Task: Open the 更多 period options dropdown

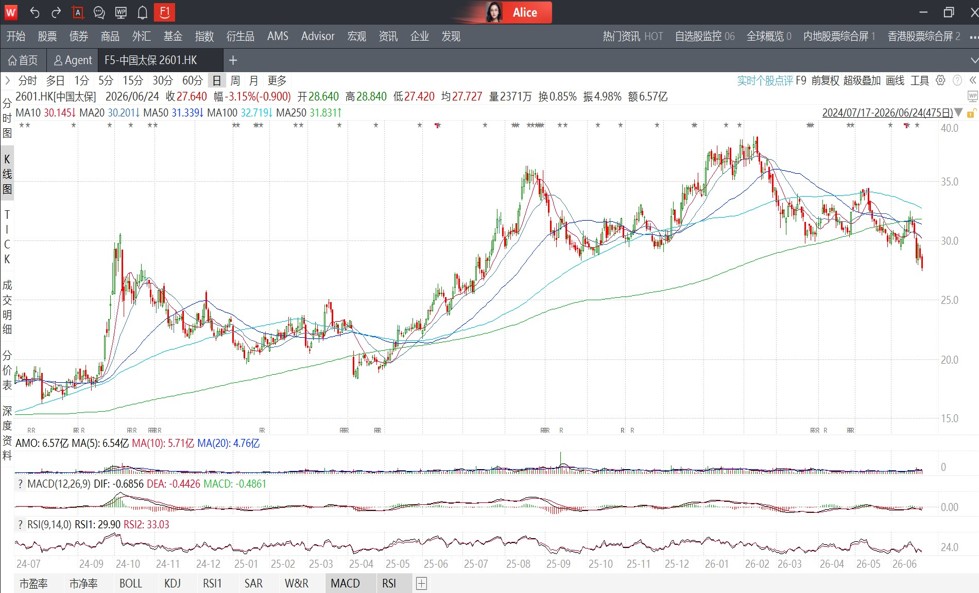Action: [x=277, y=81]
